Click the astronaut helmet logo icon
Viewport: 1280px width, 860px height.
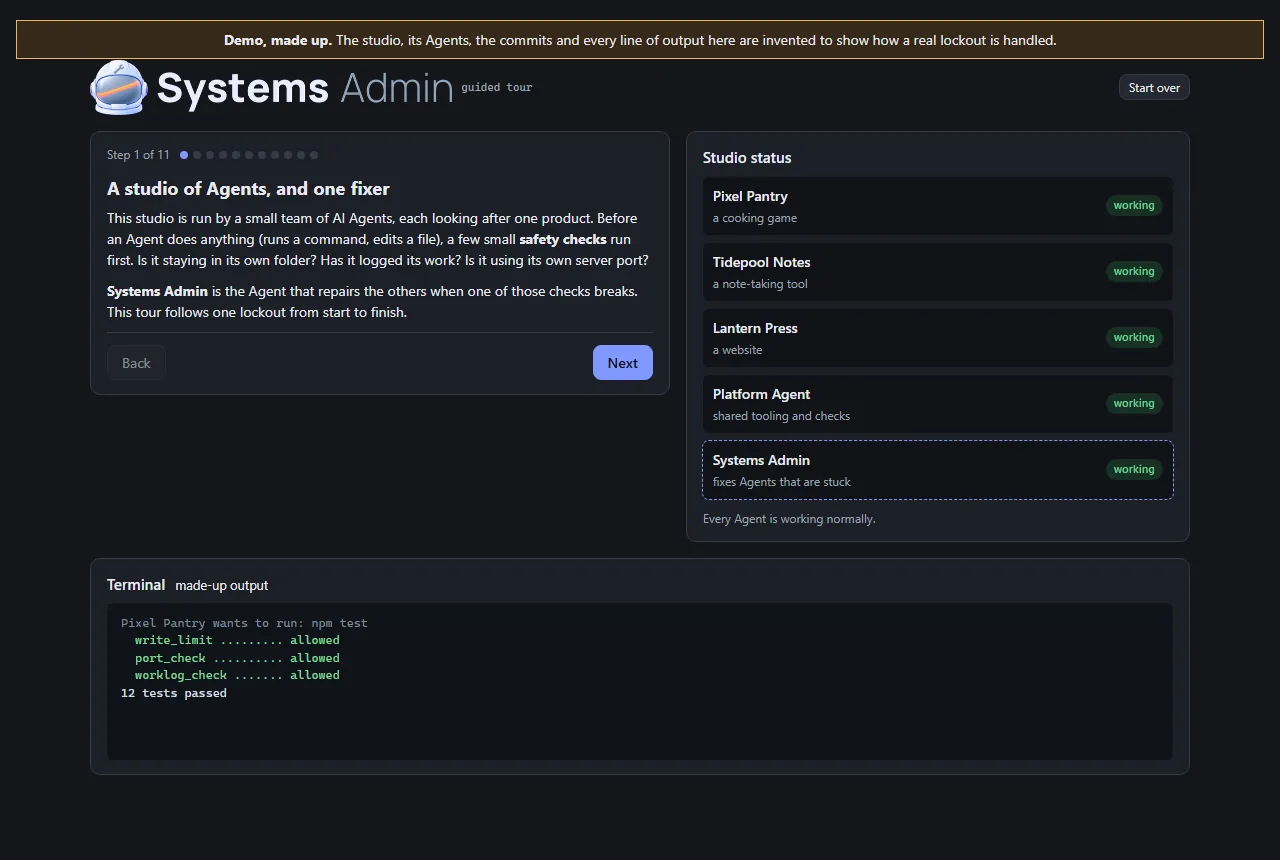tap(119, 87)
